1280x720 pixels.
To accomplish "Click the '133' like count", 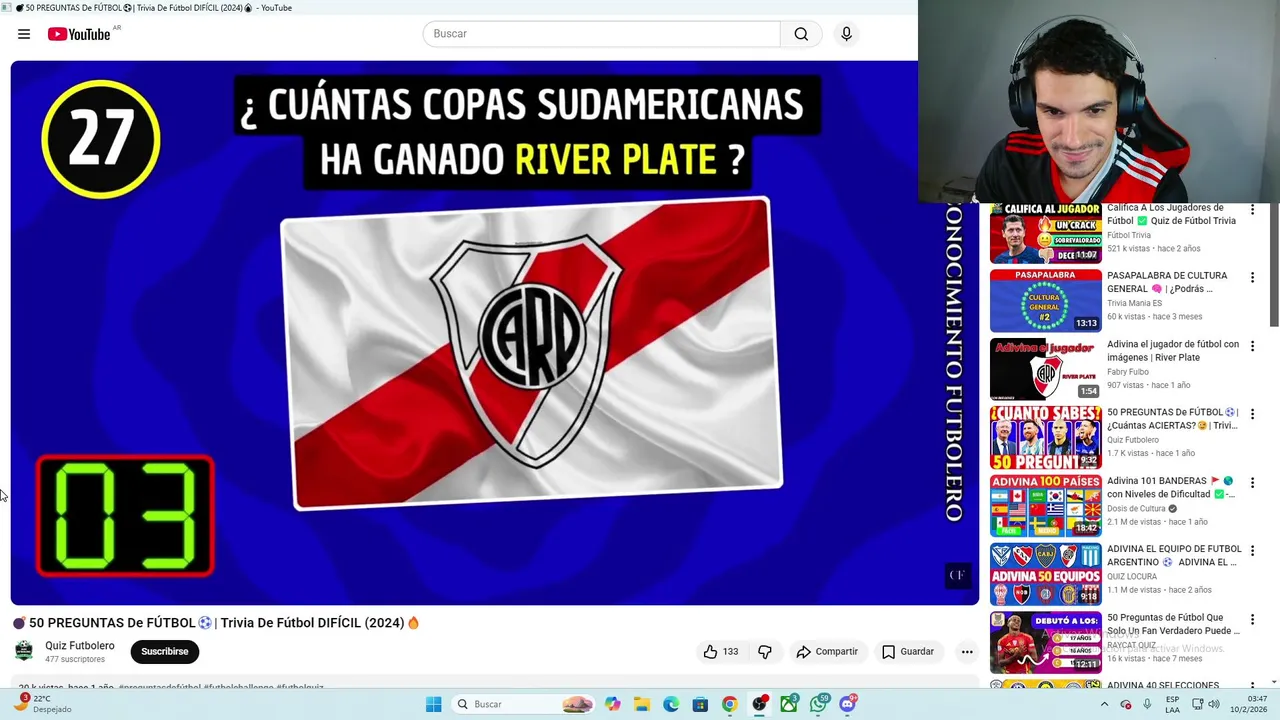I will [731, 652].
